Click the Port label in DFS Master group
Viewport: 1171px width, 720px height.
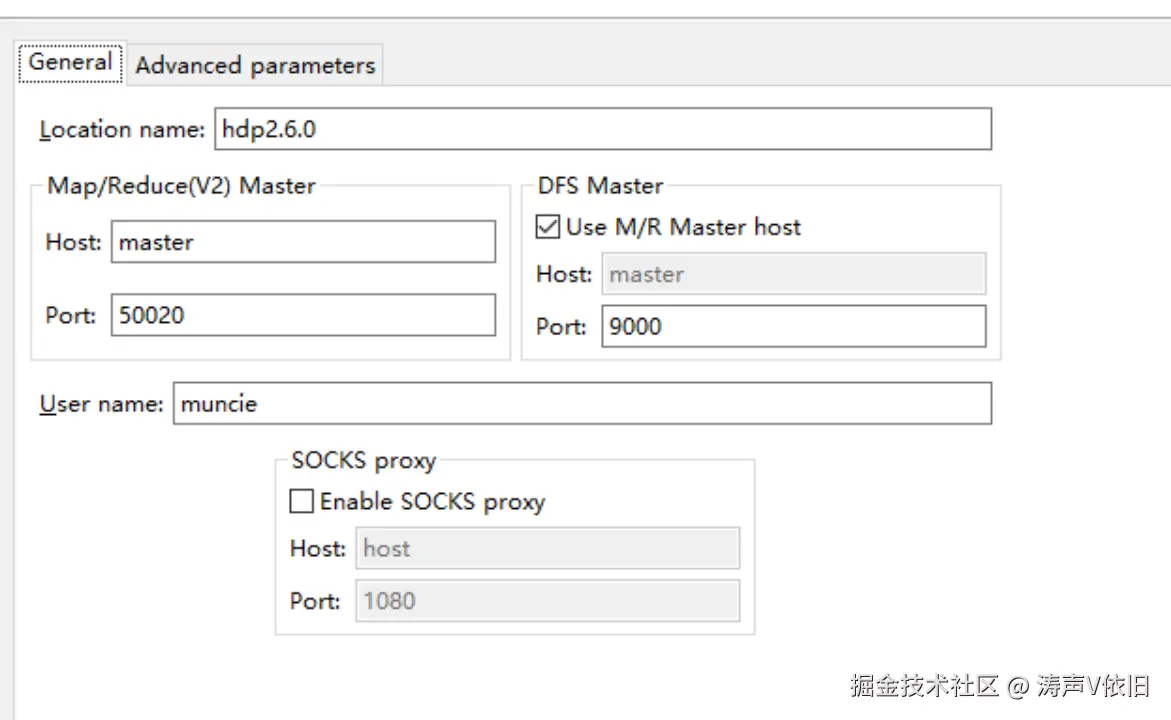pyautogui.click(x=561, y=327)
